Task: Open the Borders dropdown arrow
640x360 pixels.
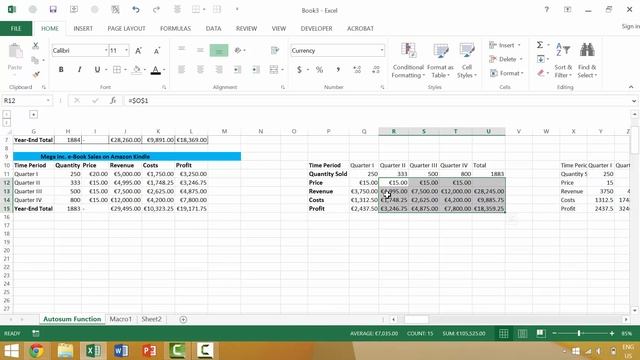Action: [125, 70]
